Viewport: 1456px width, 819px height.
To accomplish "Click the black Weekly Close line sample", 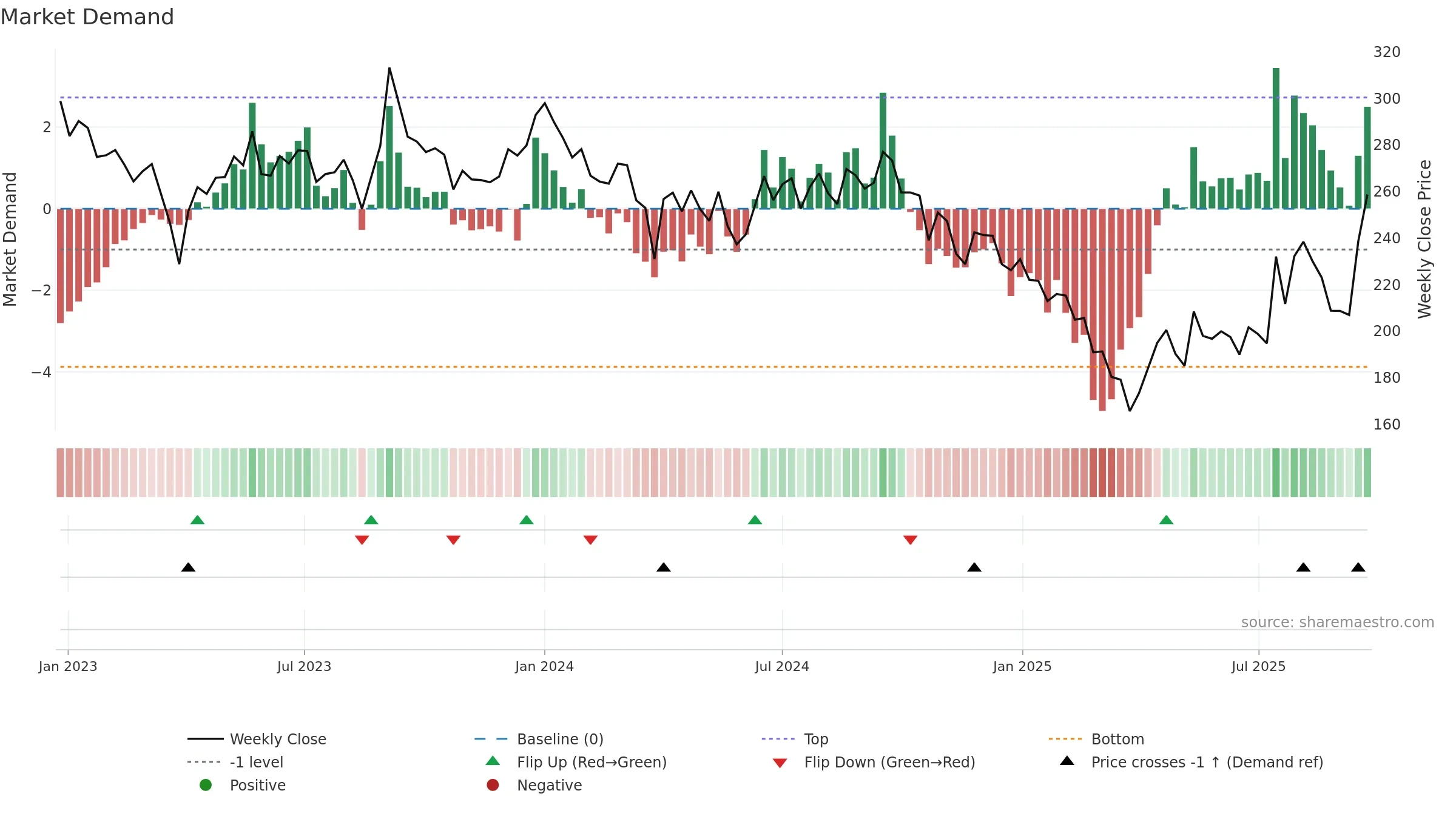I will tap(205, 739).
